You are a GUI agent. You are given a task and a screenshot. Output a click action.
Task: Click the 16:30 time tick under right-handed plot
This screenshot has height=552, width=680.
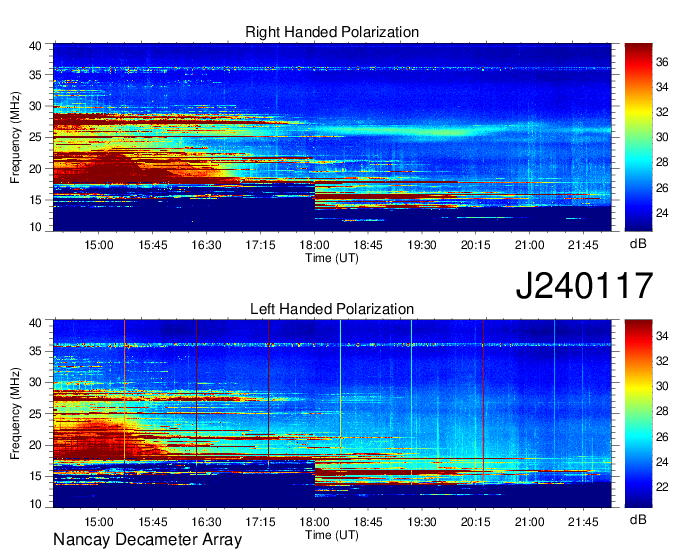(206, 245)
